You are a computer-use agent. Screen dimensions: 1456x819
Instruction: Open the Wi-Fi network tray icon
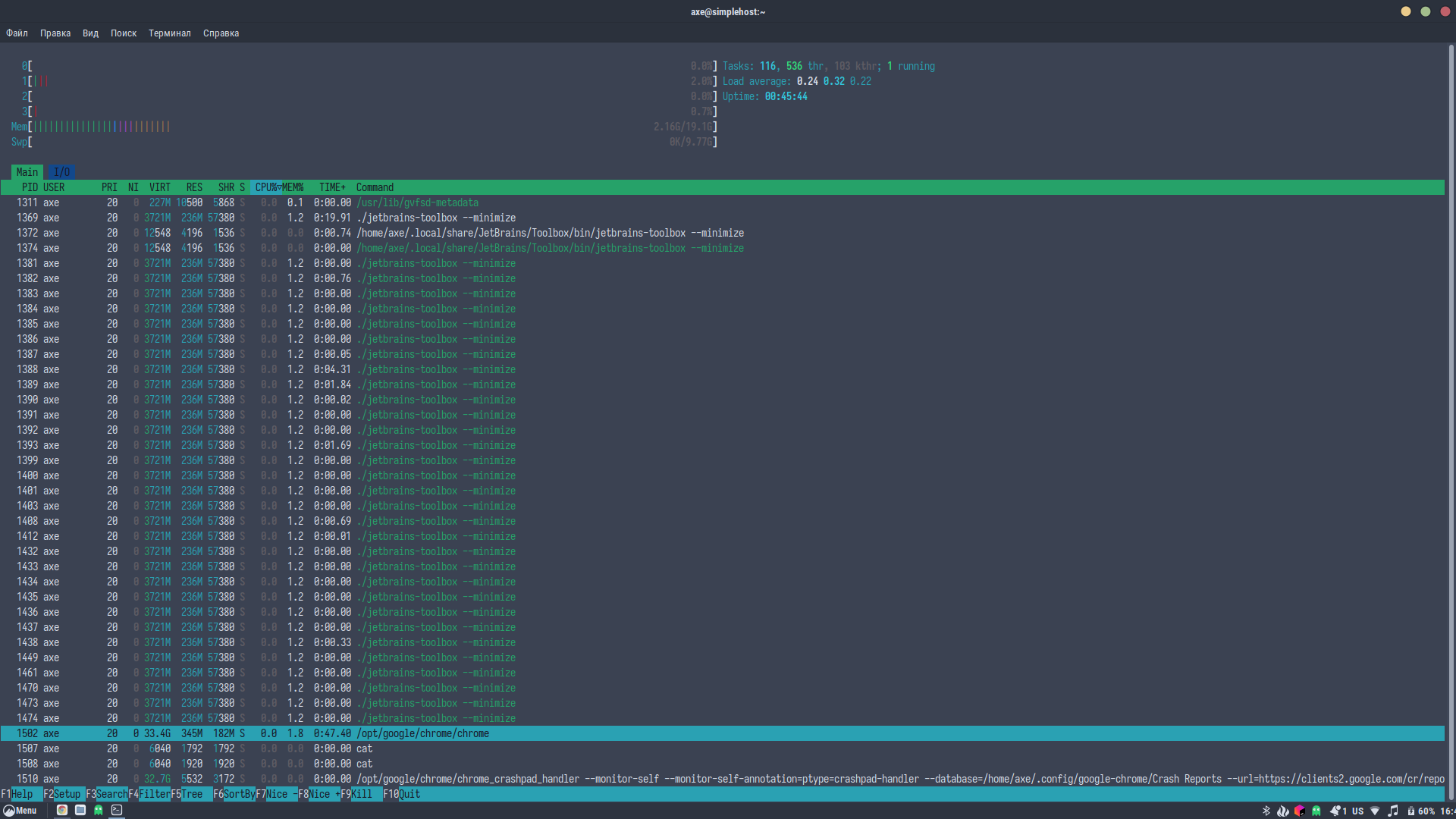(1375, 811)
